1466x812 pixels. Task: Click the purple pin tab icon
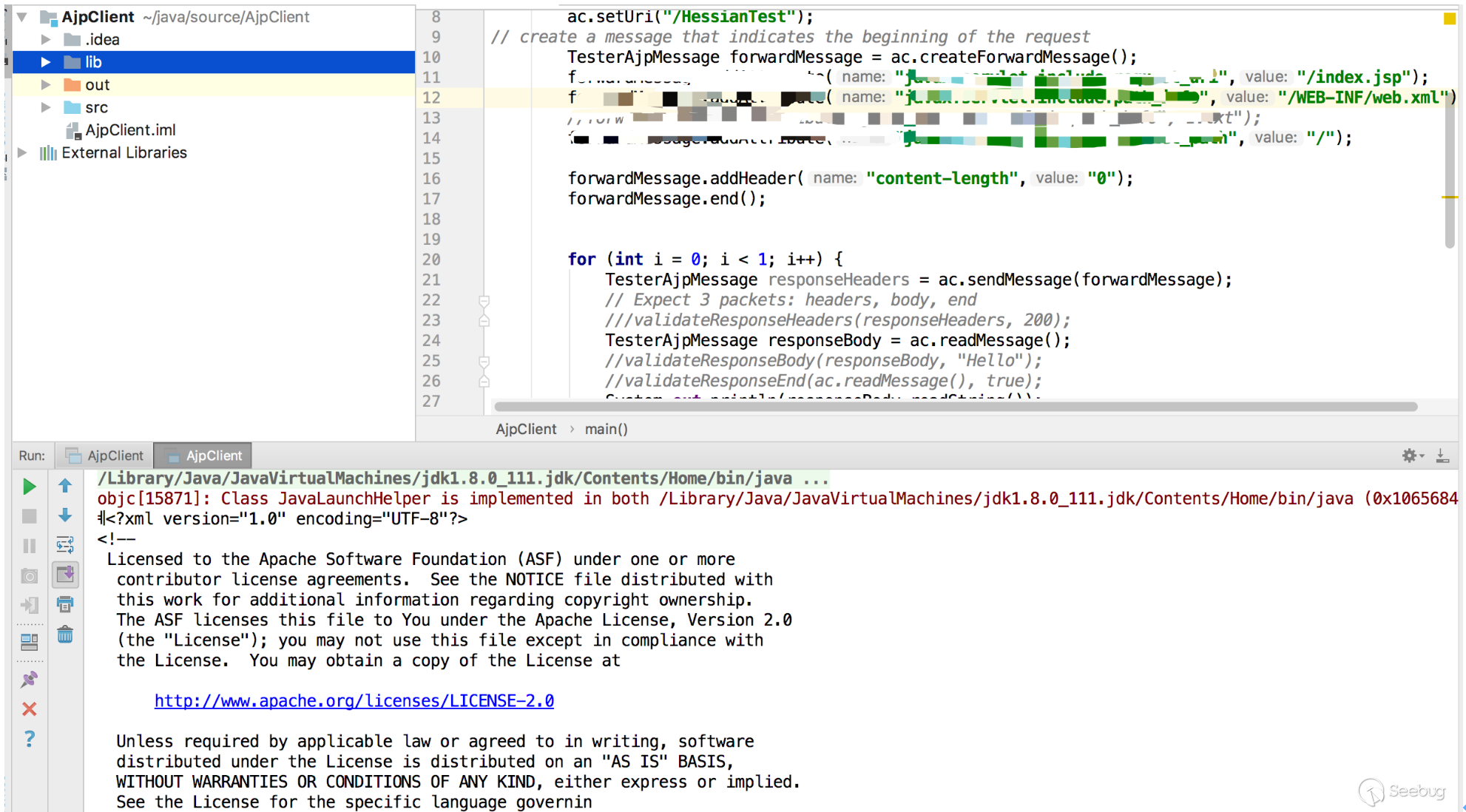(x=29, y=679)
